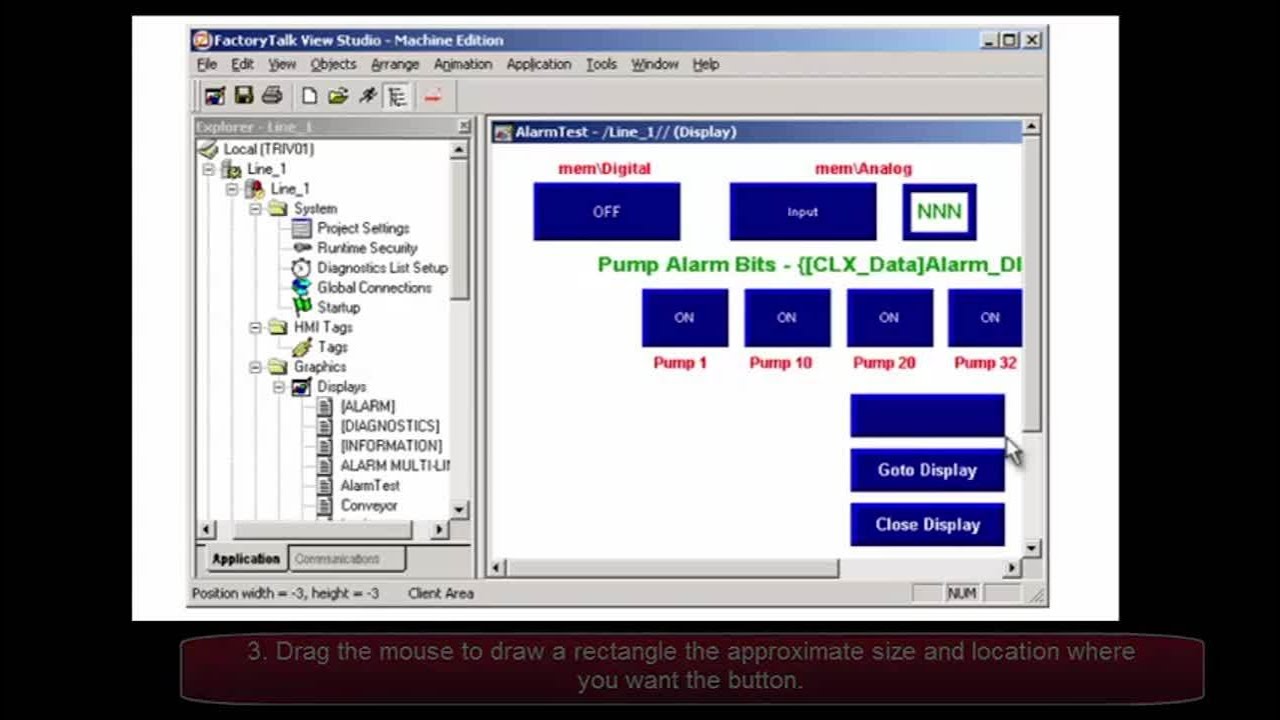Click the AlarmTest window title icon
This screenshot has width=1280, height=720.
(x=503, y=132)
